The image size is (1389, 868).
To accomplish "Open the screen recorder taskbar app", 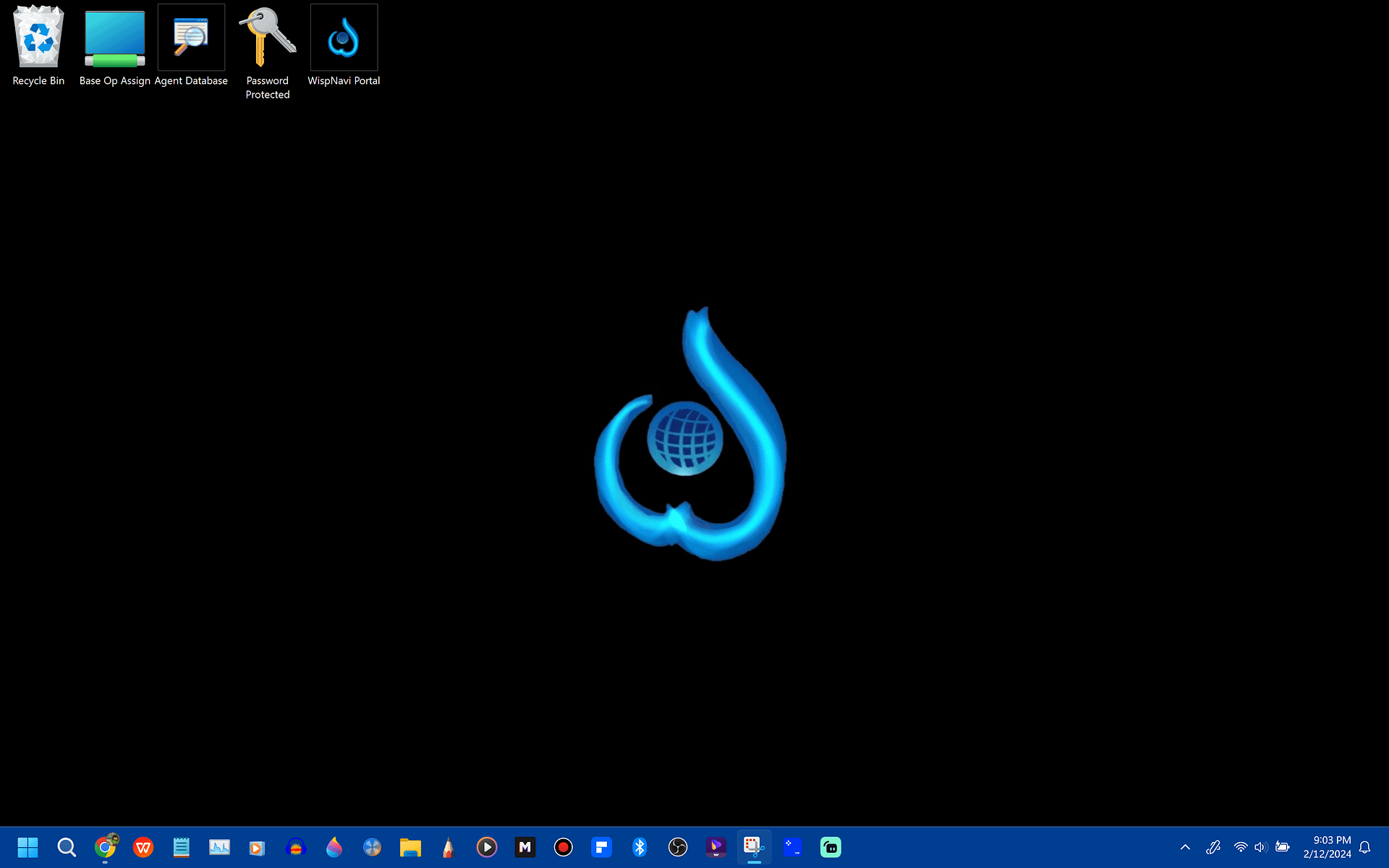I will click(563, 847).
